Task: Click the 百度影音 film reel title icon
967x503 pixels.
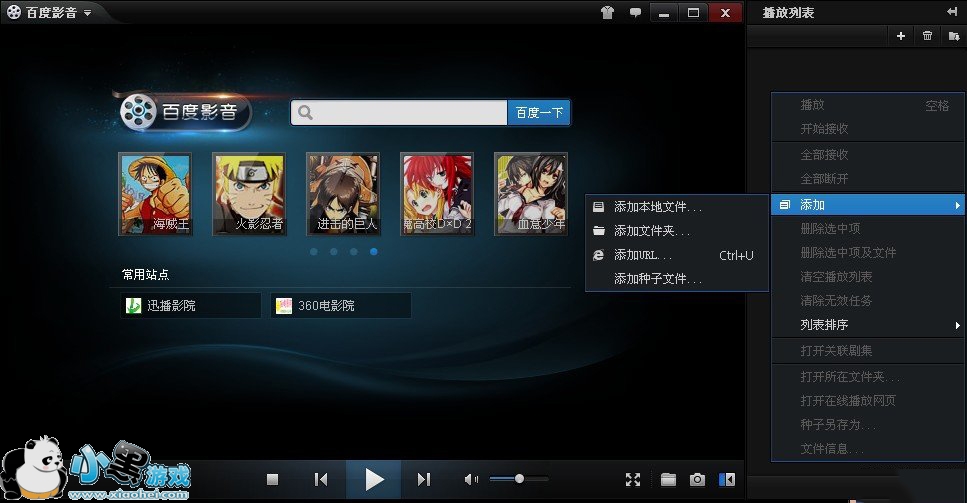Action: (14, 12)
